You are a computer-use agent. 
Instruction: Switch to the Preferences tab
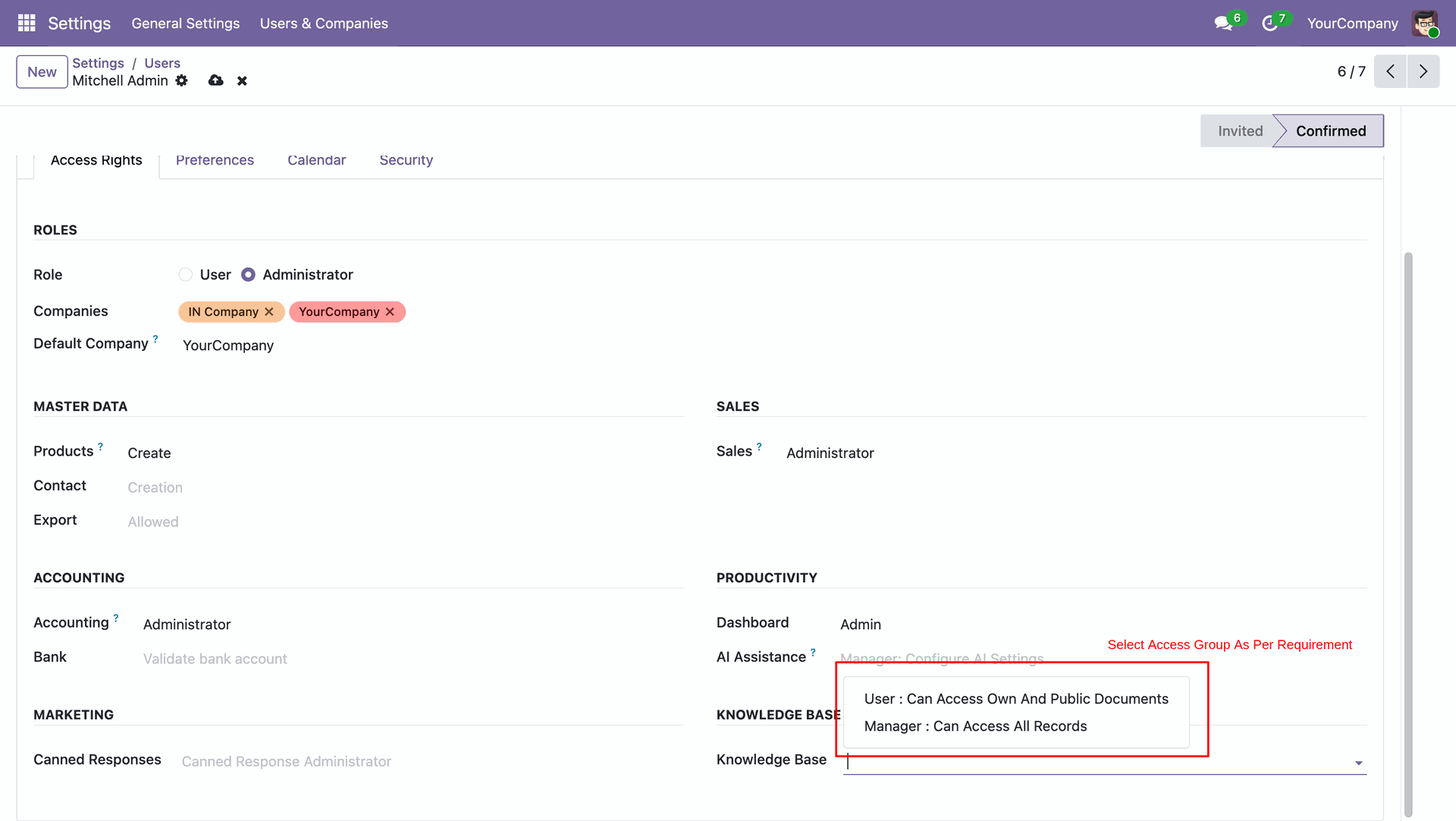pyautogui.click(x=215, y=160)
